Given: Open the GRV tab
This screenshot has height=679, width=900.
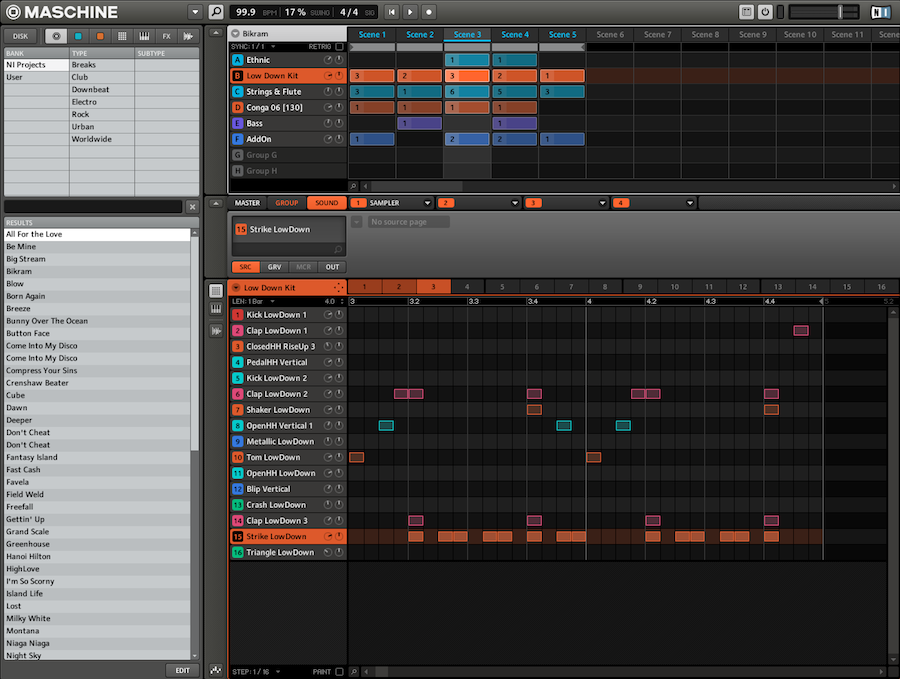Looking at the screenshot, I should pyautogui.click(x=274, y=267).
